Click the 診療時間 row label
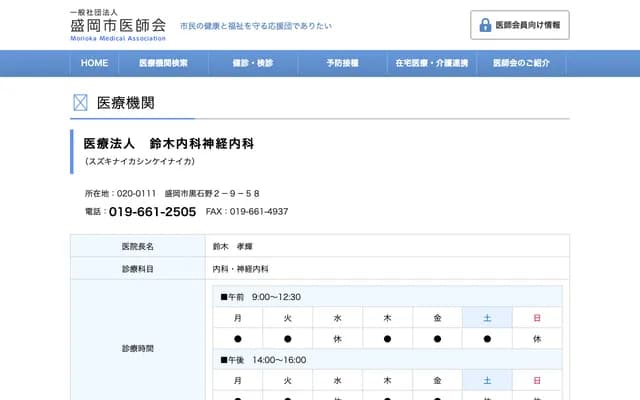Screen dimensions: 640x400 [x=137, y=349]
